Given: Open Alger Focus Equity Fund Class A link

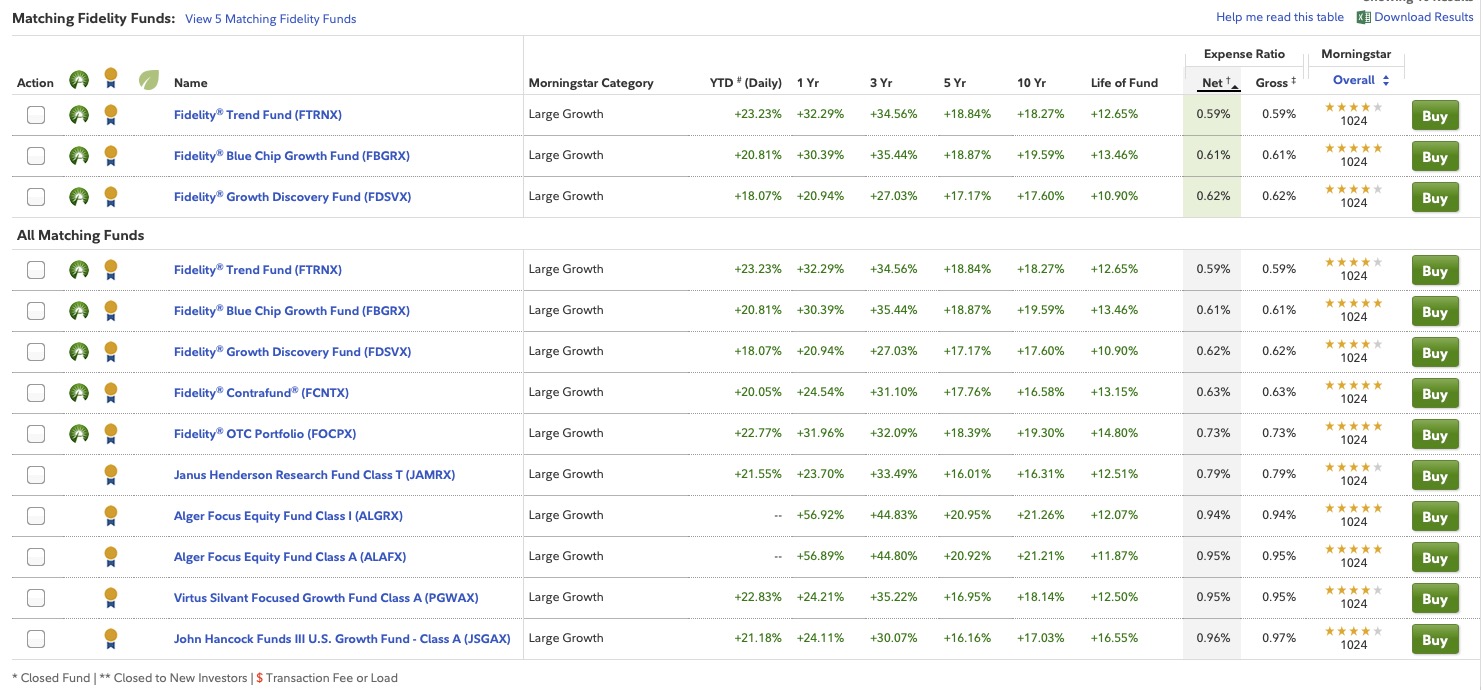Looking at the screenshot, I should coord(290,557).
